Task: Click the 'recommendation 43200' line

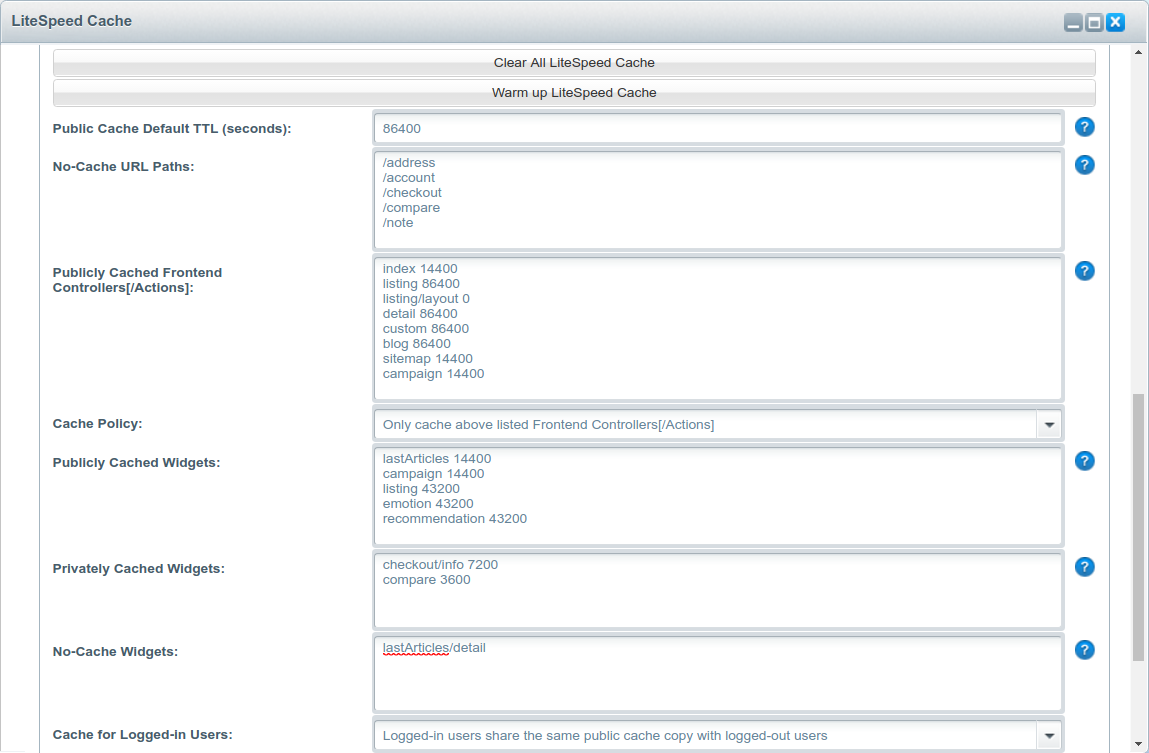Action: pos(454,519)
